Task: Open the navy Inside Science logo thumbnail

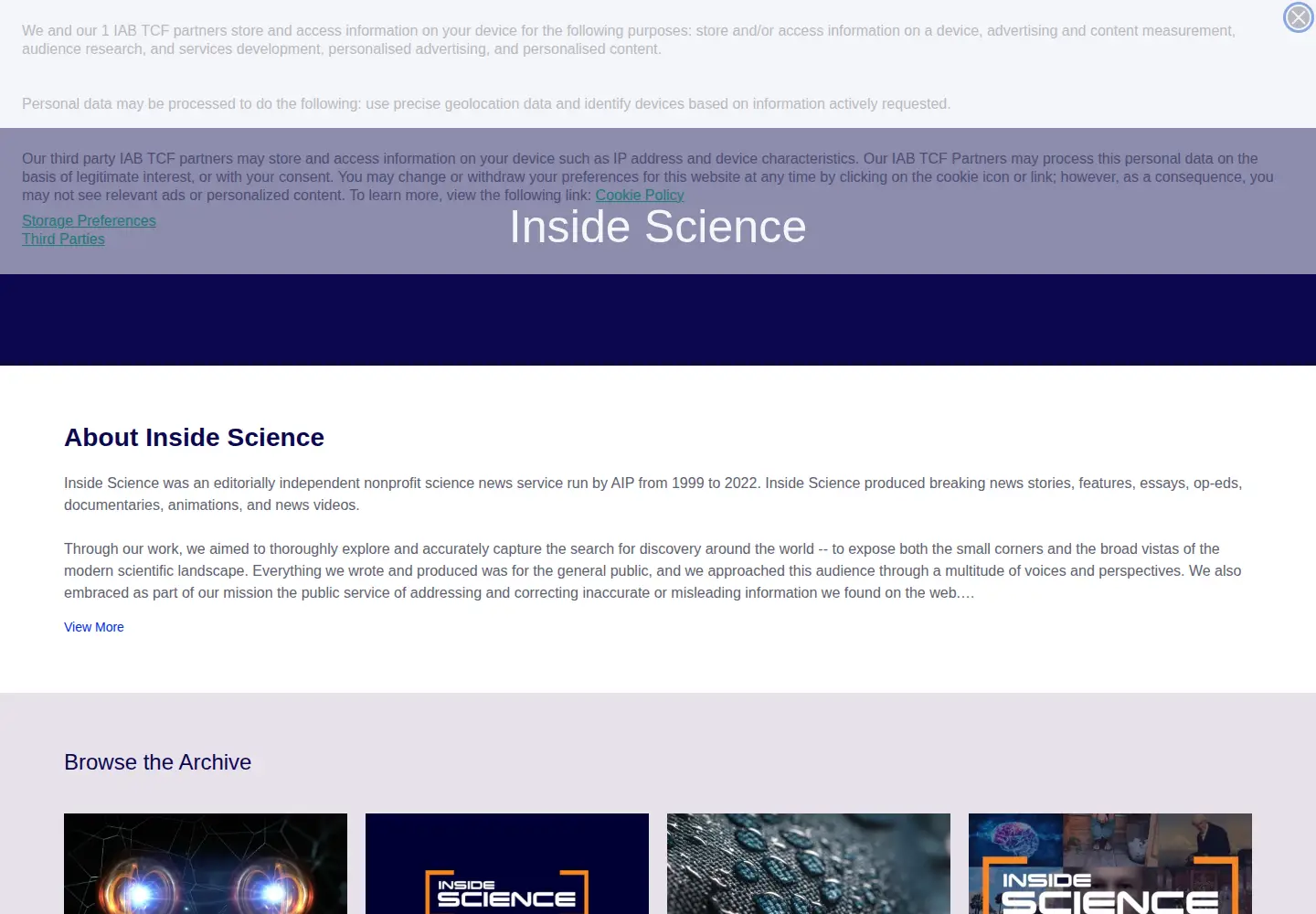Action: pos(507,864)
